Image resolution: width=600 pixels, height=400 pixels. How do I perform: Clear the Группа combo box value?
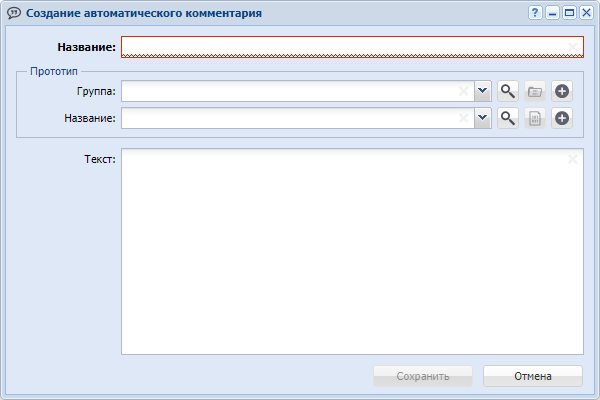[x=464, y=92]
